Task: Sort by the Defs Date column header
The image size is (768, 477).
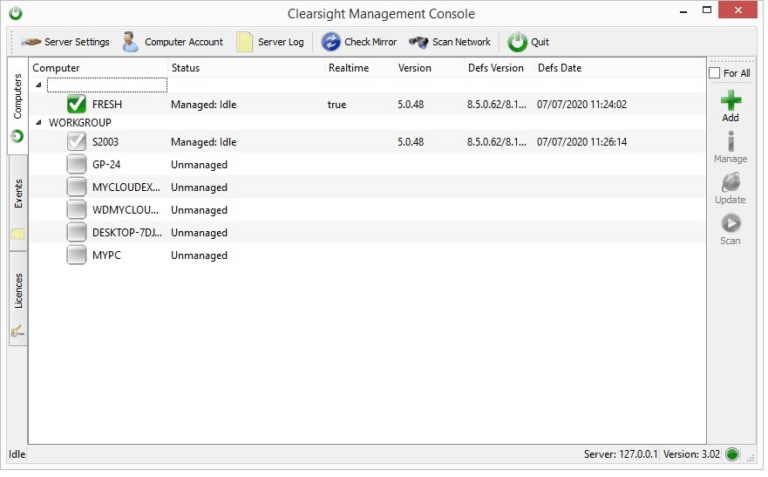Action: coord(560,68)
